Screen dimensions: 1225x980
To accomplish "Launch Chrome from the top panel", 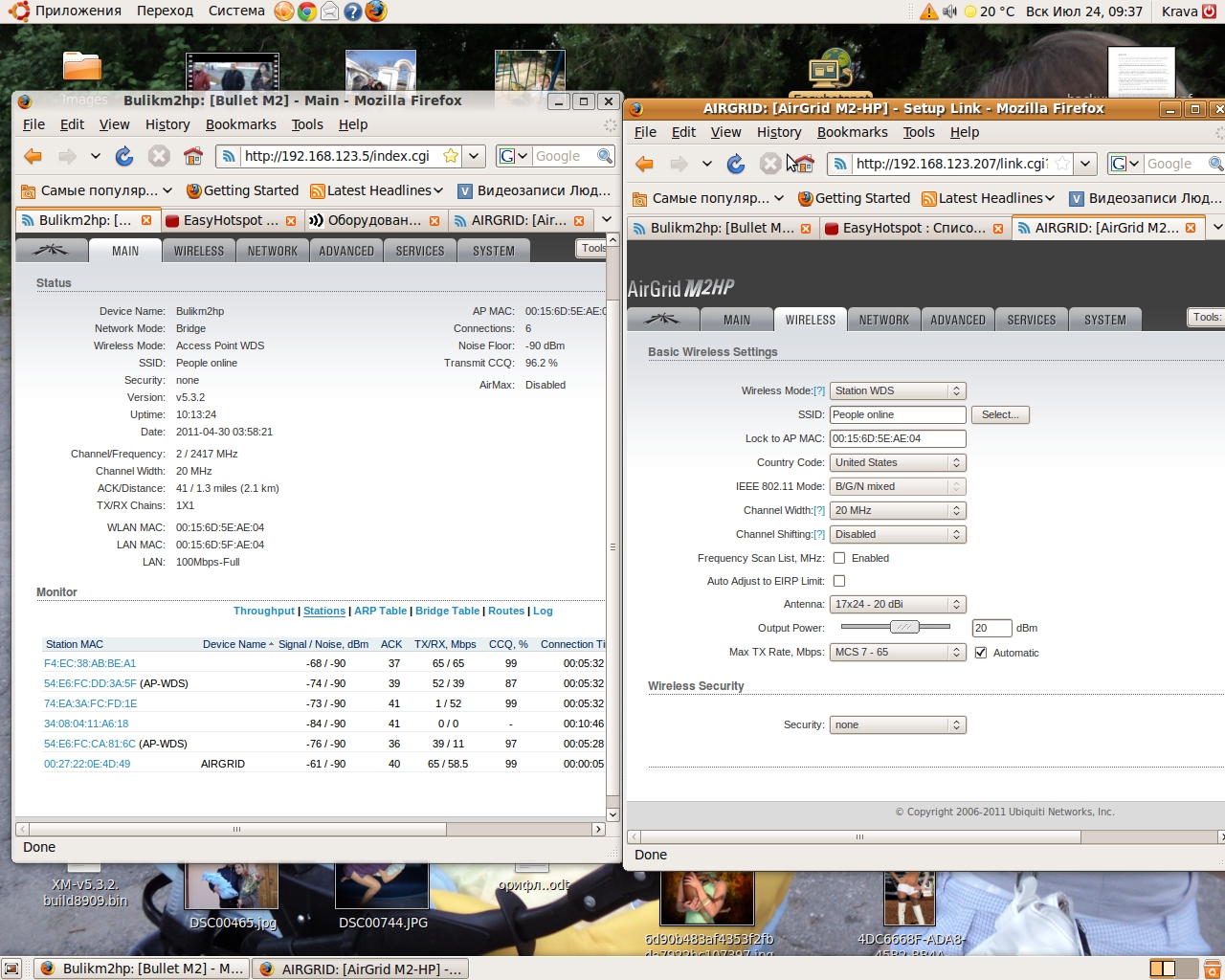I will point(307,11).
